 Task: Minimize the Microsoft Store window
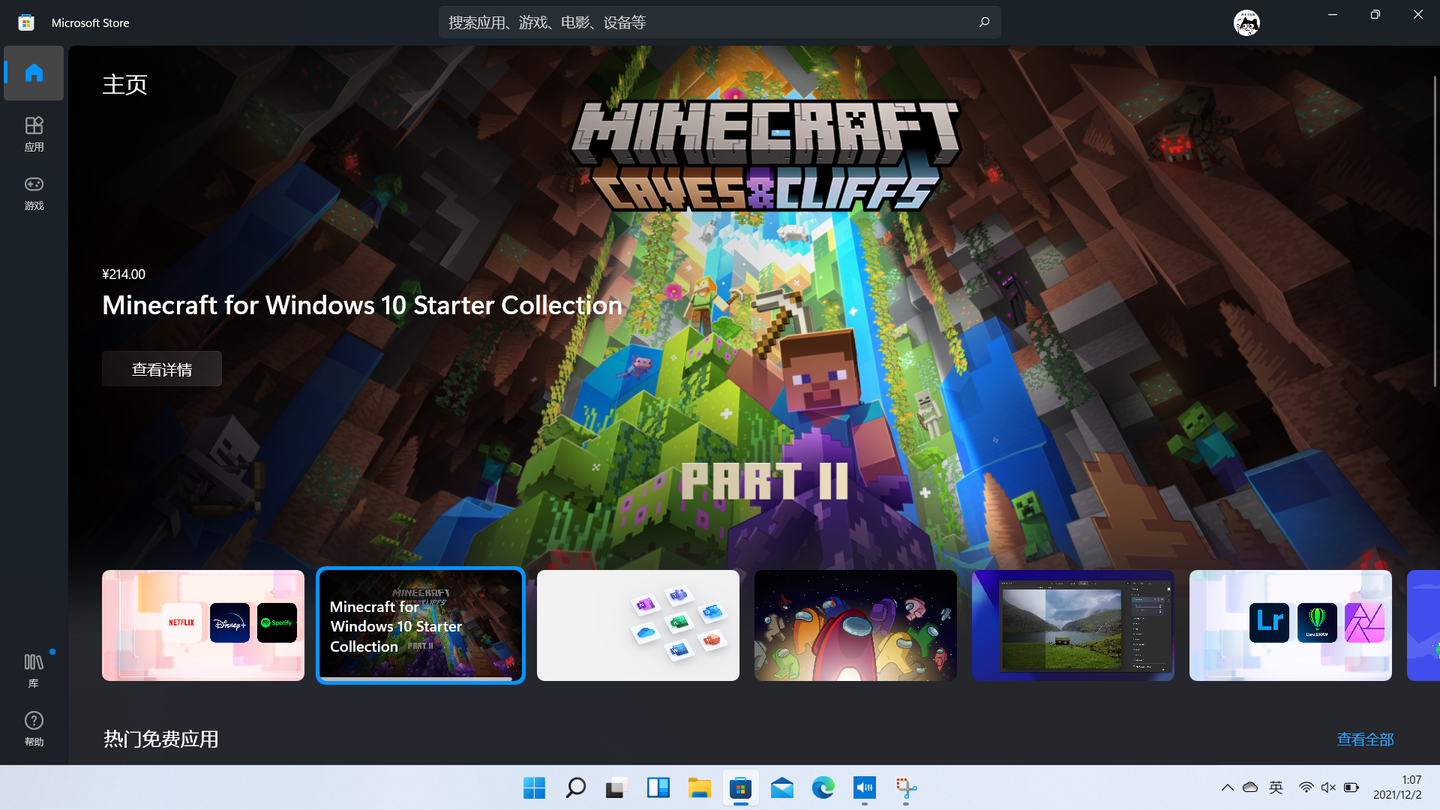point(1333,14)
